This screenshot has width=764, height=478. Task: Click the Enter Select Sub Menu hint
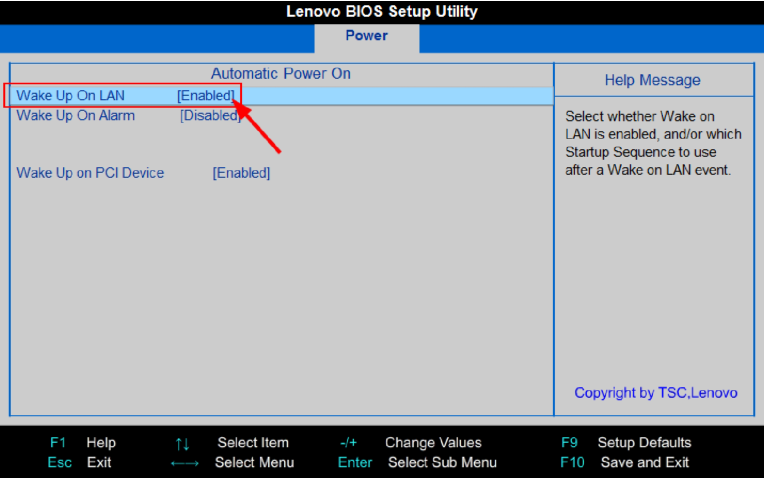(418, 462)
